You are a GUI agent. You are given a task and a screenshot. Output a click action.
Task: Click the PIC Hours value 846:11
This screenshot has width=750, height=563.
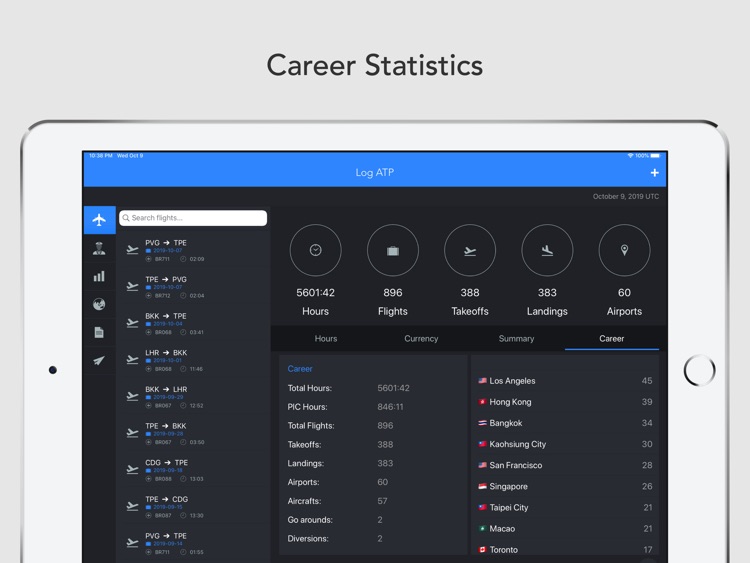390,407
